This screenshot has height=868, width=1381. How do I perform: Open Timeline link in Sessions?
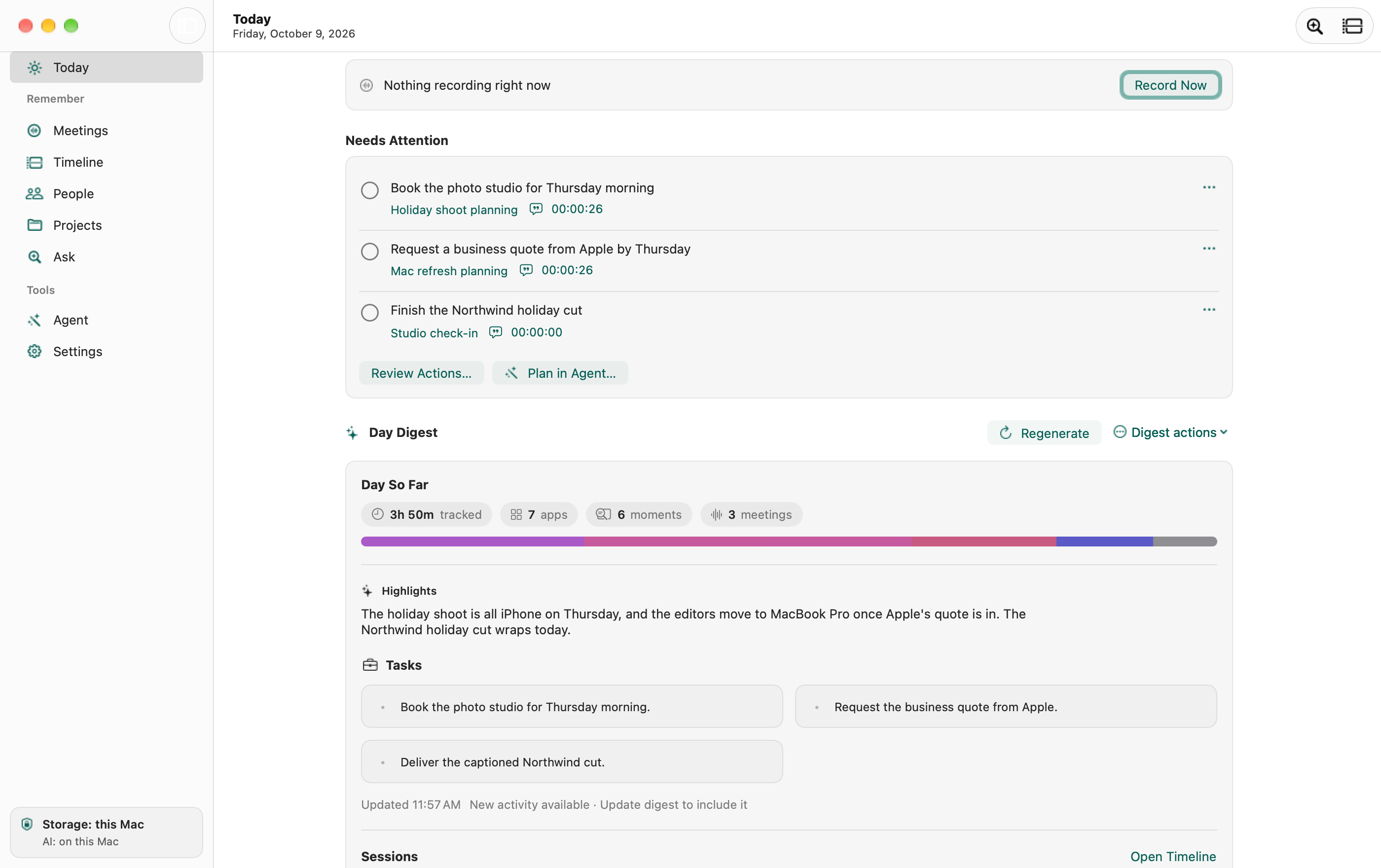tap(1173, 857)
